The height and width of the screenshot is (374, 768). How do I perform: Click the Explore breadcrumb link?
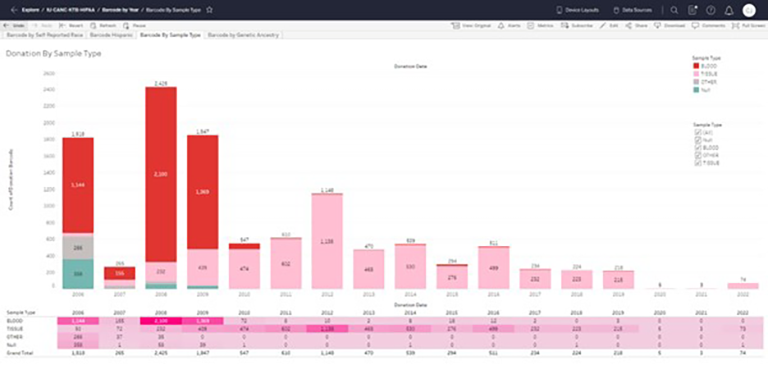tap(30, 10)
